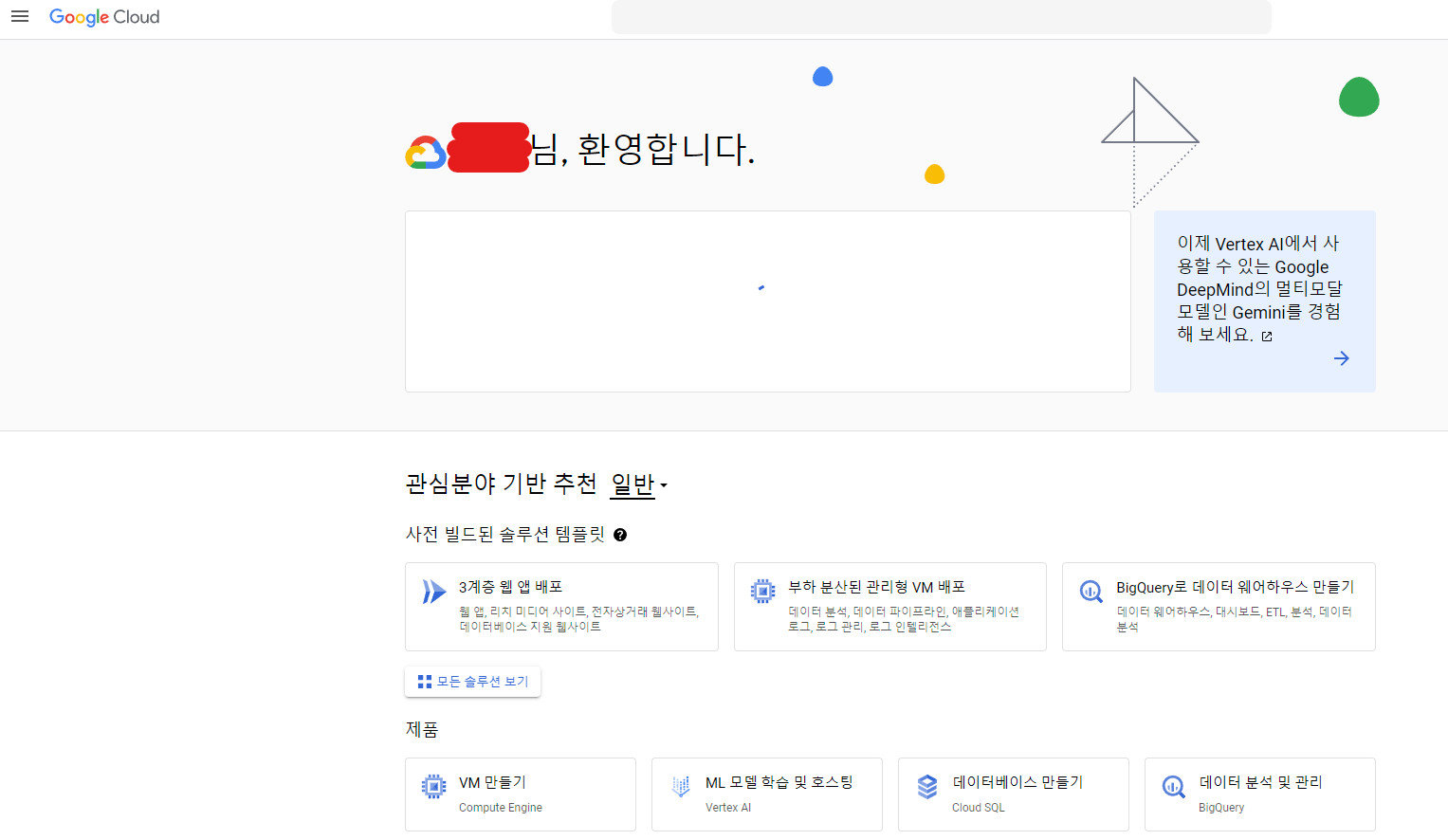Click the Compute Engine chip icon
This screenshot has width=1448, height=840.
pos(433,787)
